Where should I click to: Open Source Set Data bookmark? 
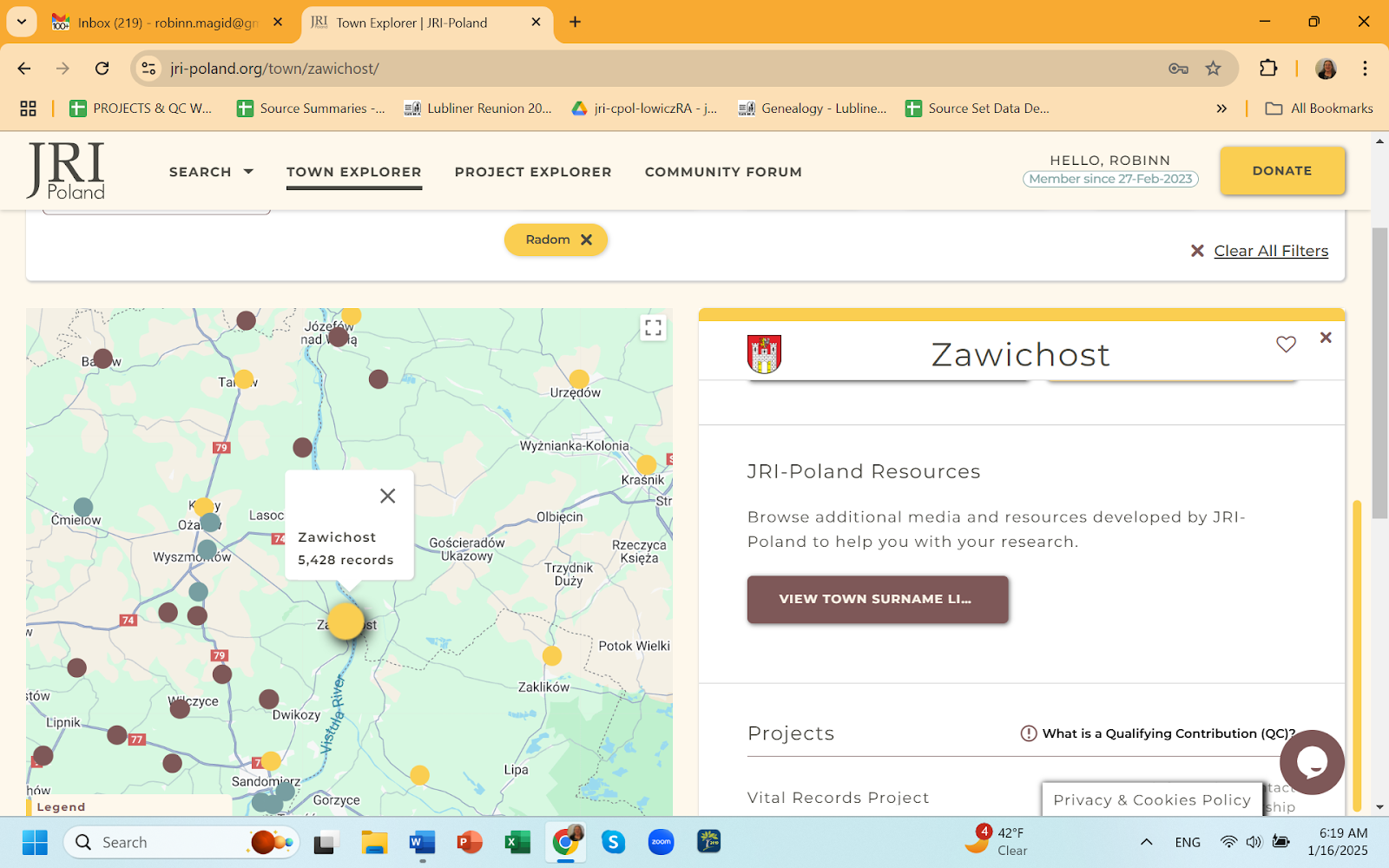(978, 108)
